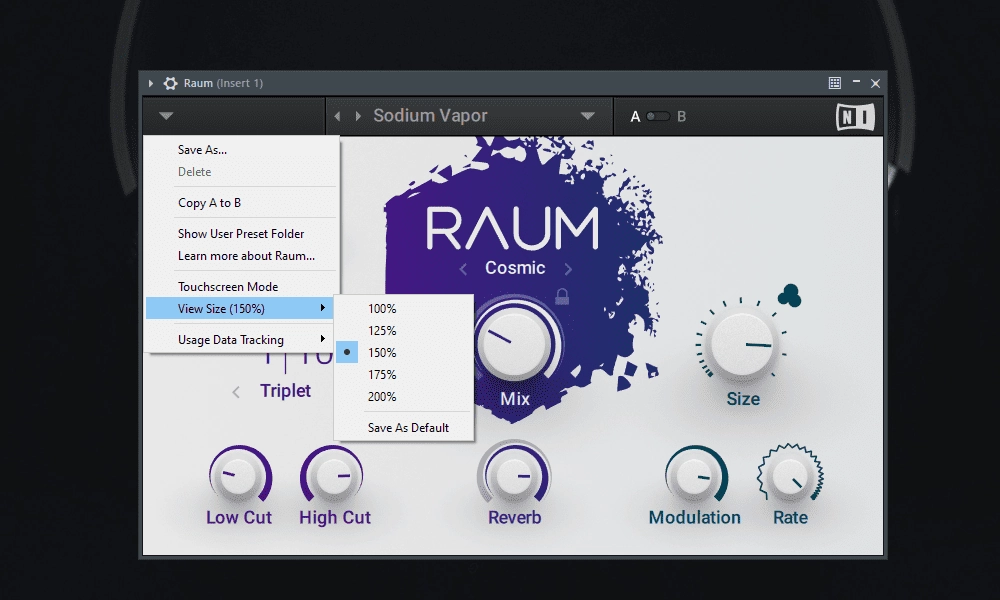
Task: Select Show User Preset Folder
Action: 240,233
